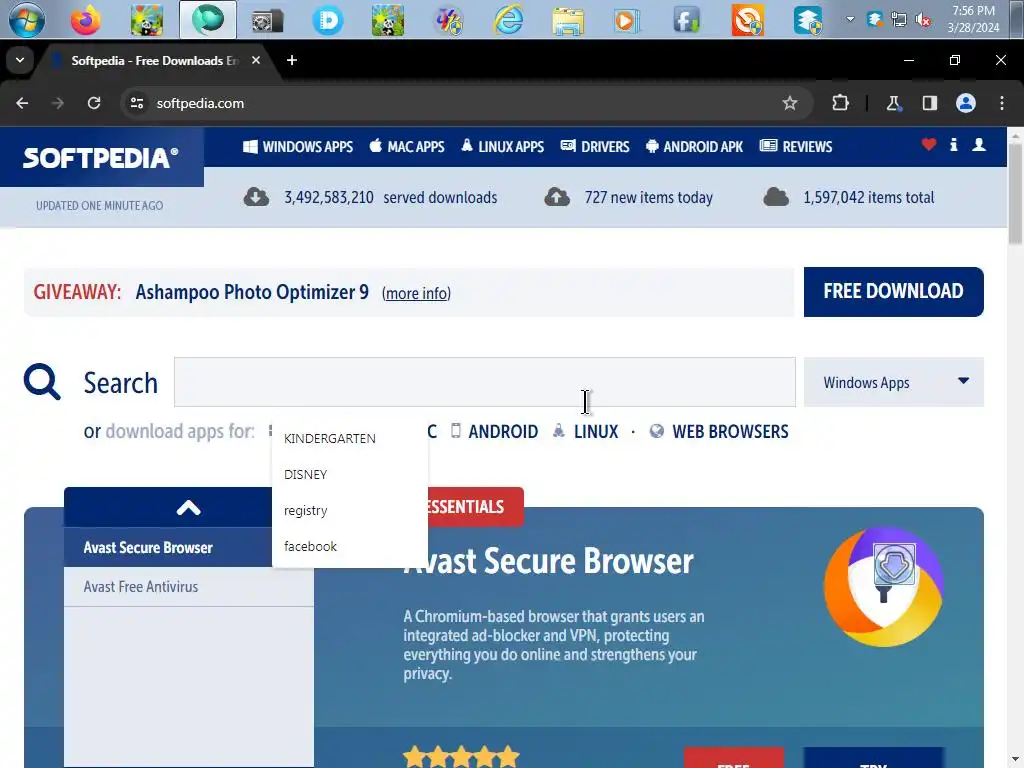Open the file explorer folder taskbar icon
1024x768 pixels.
tap(568, 20)
